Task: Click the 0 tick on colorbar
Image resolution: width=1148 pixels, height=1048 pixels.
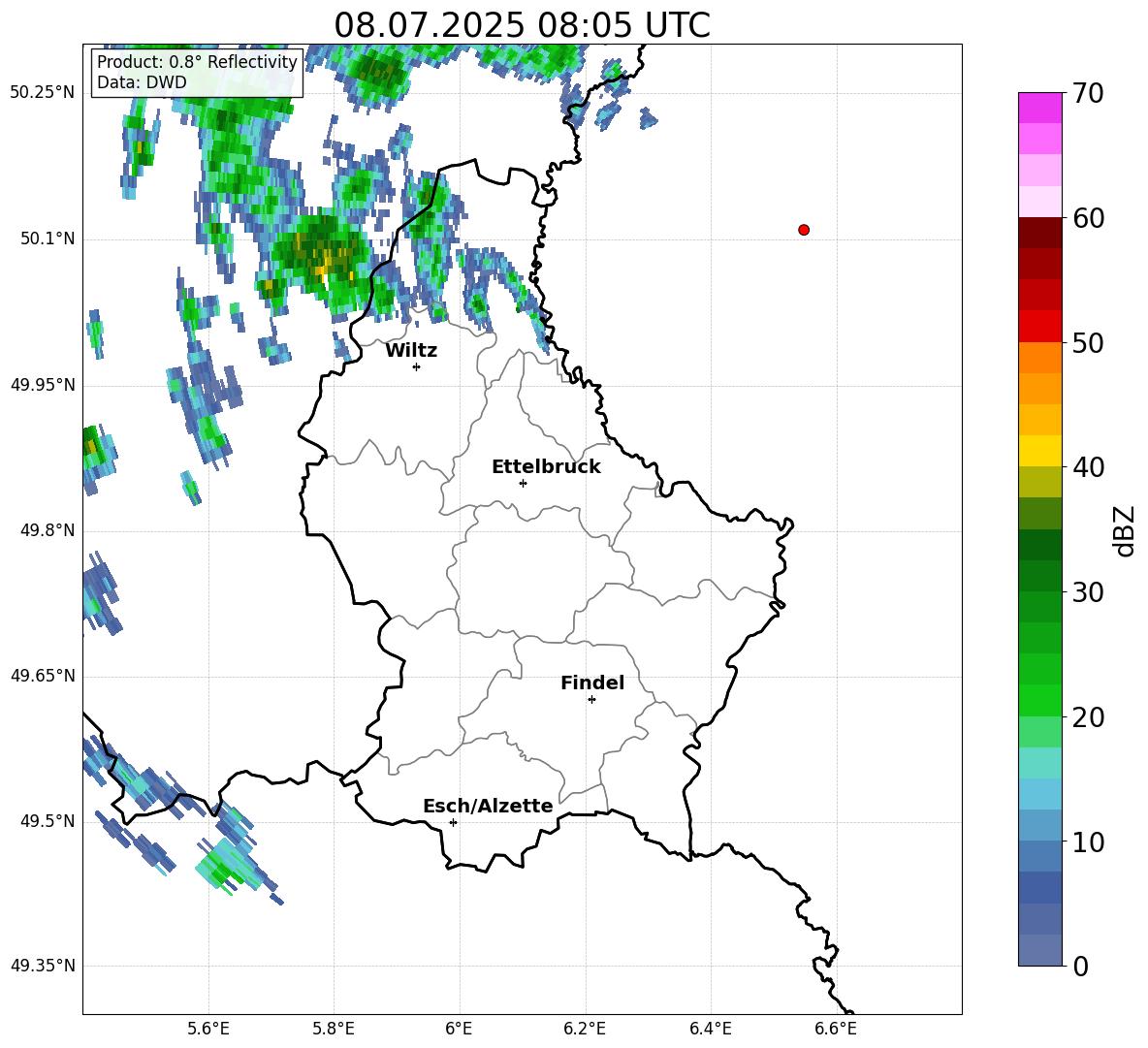Action: (x=1081, y=966)
